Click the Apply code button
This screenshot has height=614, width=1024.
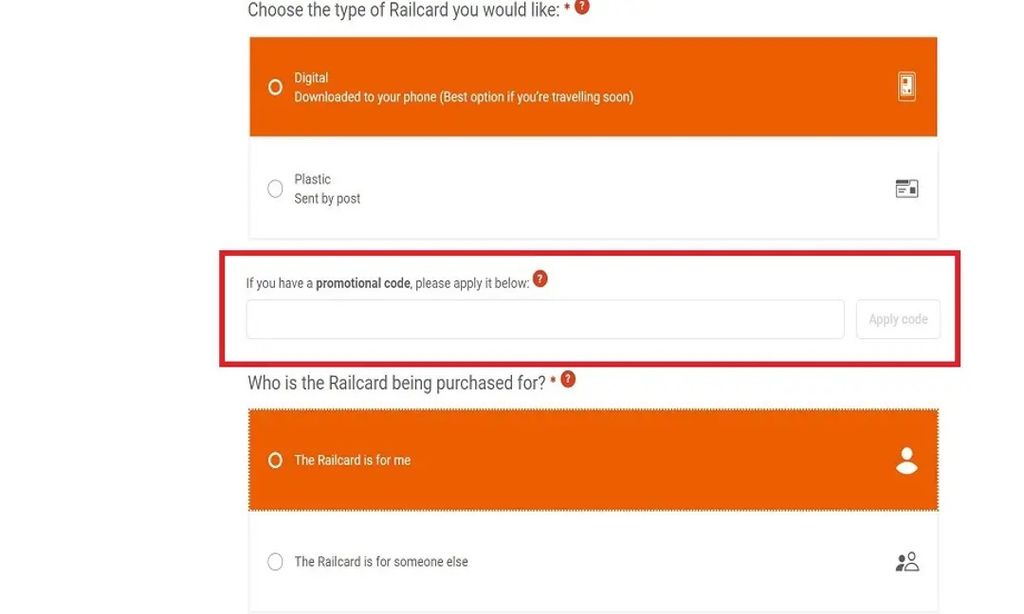pyautogui.click(x=897, y=318)
